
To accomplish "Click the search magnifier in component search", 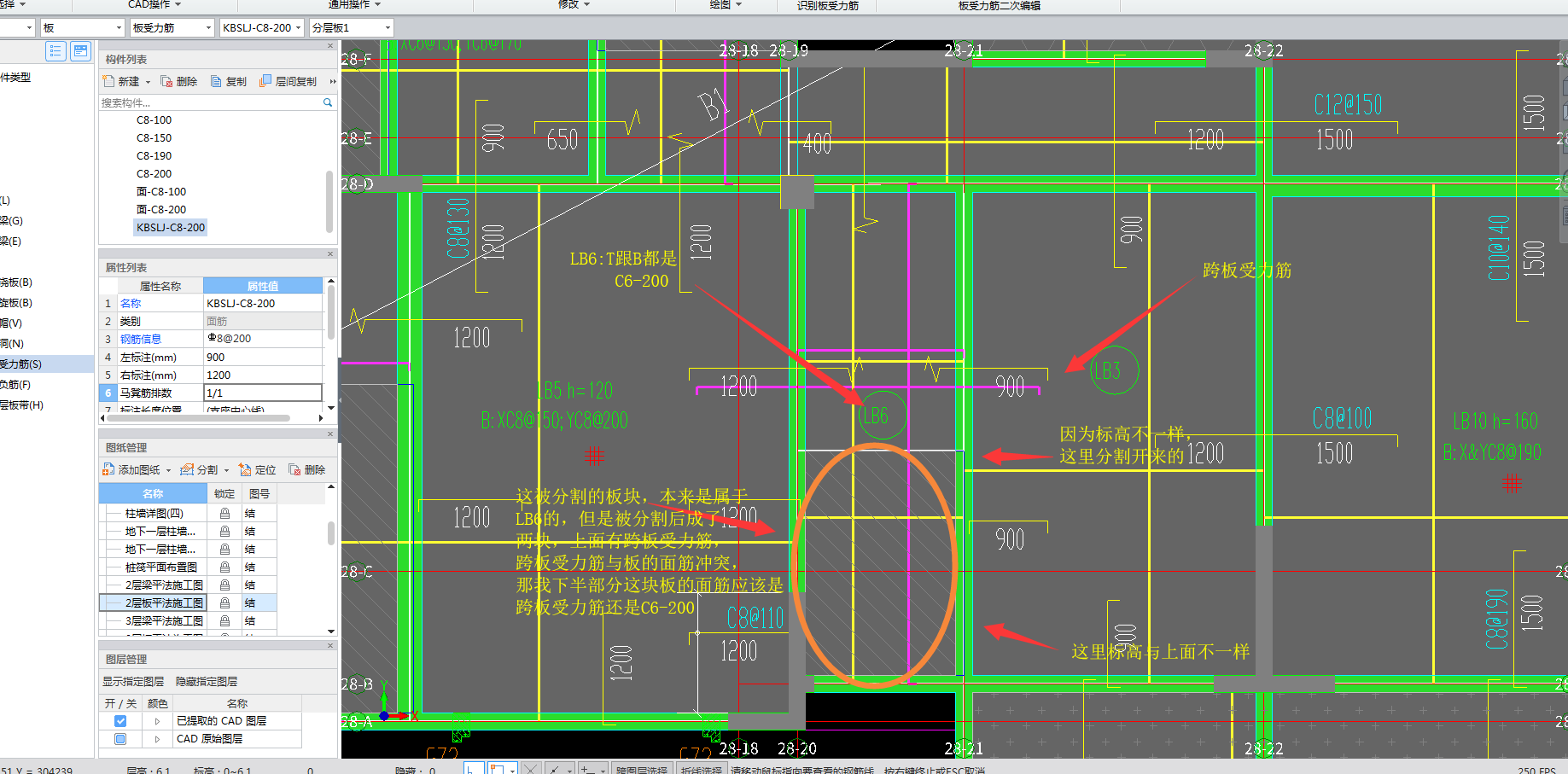I will 327,102.
